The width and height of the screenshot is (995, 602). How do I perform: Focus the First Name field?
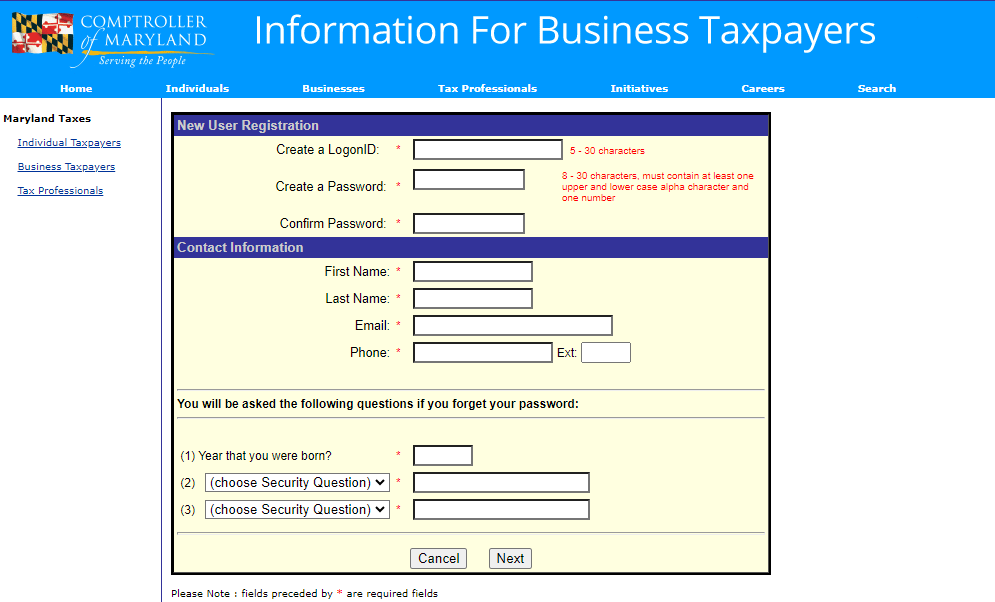click(473, 272)
